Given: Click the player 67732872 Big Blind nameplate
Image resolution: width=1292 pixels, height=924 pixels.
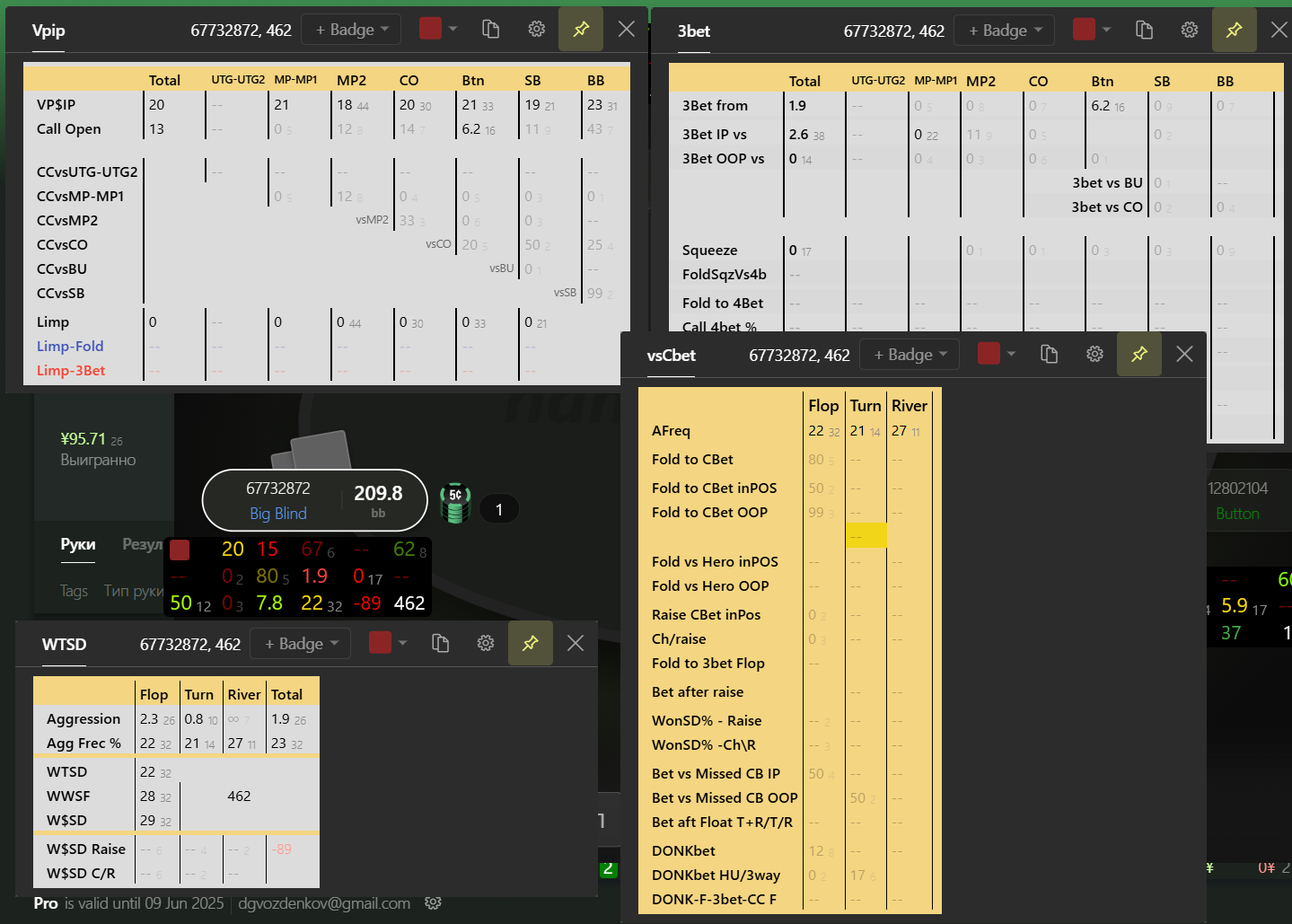Looking at the screenshot, I should (314, 500).
